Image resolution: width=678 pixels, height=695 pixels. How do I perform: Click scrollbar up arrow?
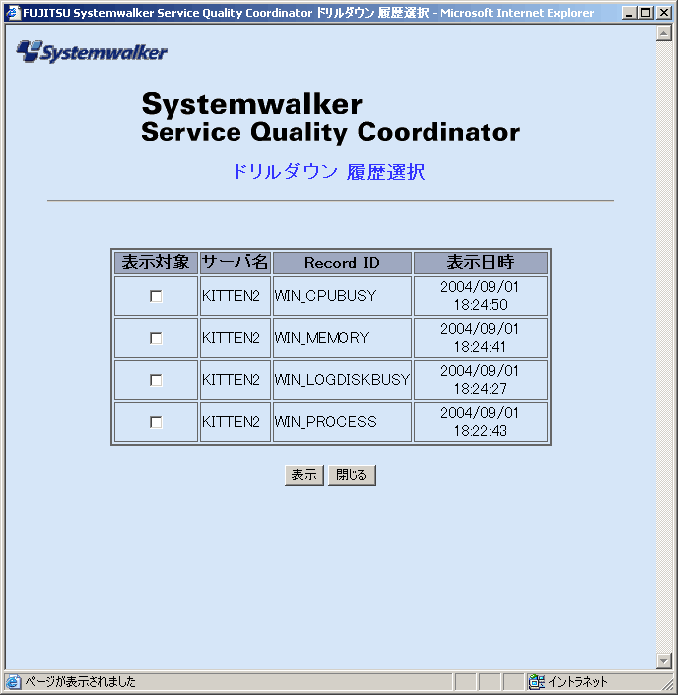coord(663,33)
